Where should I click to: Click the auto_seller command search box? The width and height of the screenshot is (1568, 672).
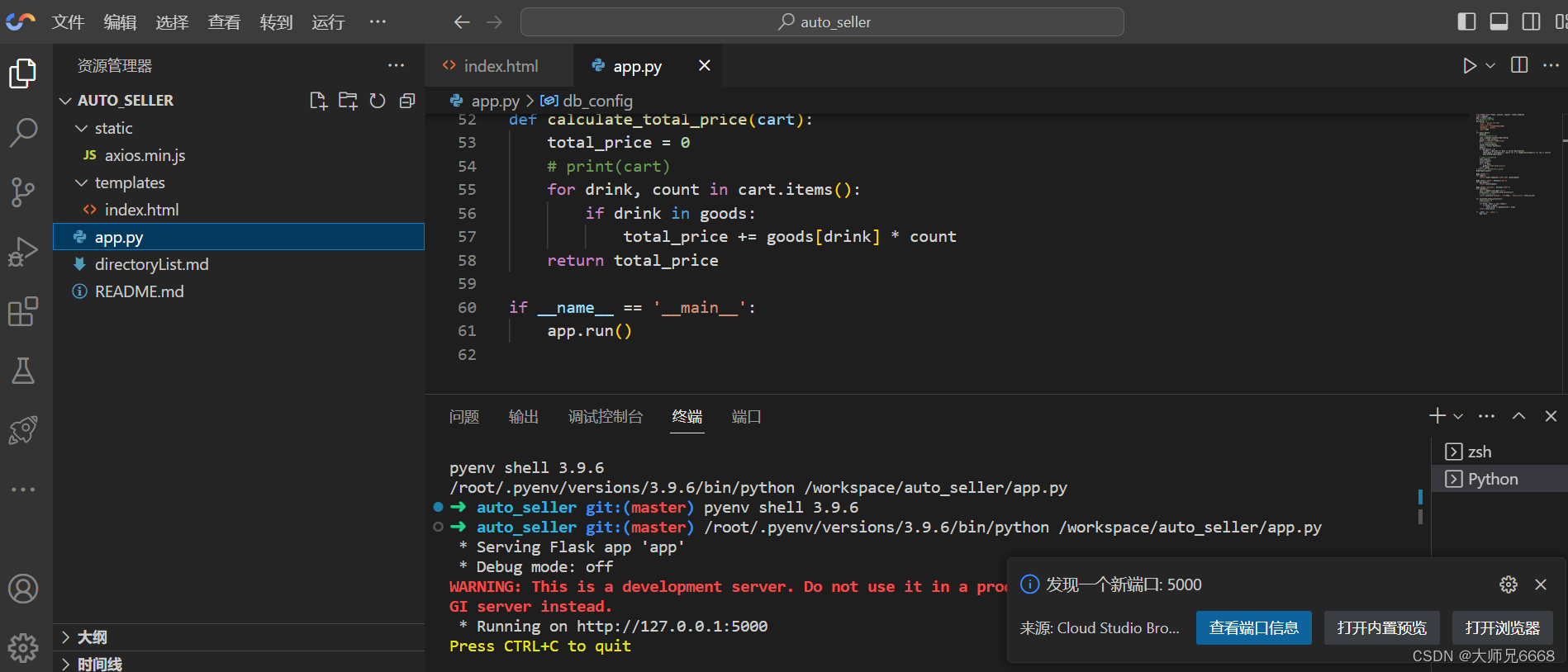(822, 22)
